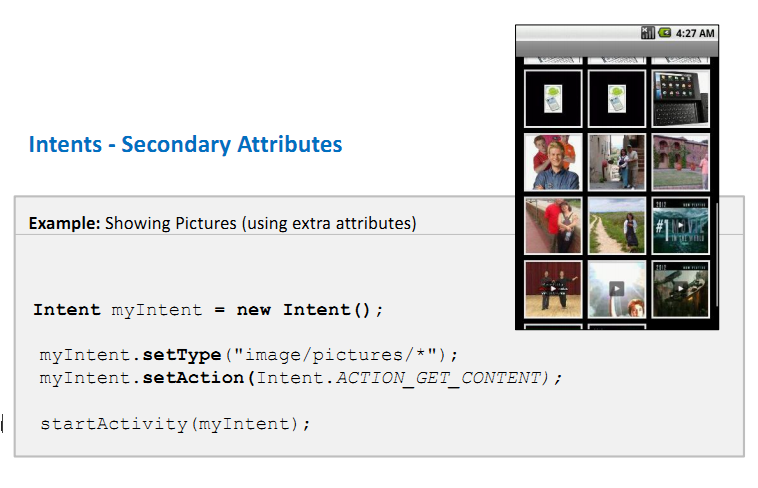Select the pink villa building photo

(x=681, y=163)
